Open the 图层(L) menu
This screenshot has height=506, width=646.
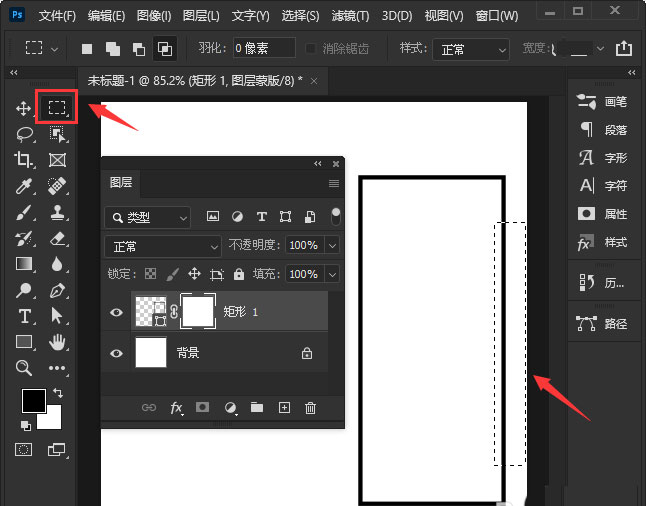[201, 16]
